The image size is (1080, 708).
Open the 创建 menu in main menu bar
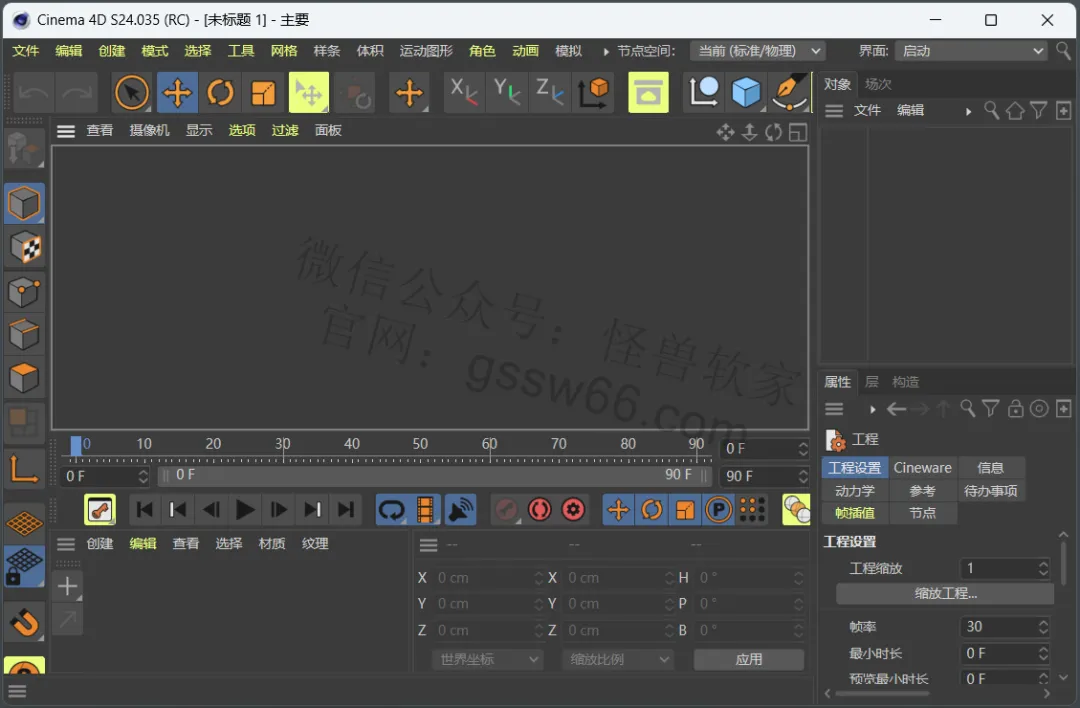coord(112,51)
